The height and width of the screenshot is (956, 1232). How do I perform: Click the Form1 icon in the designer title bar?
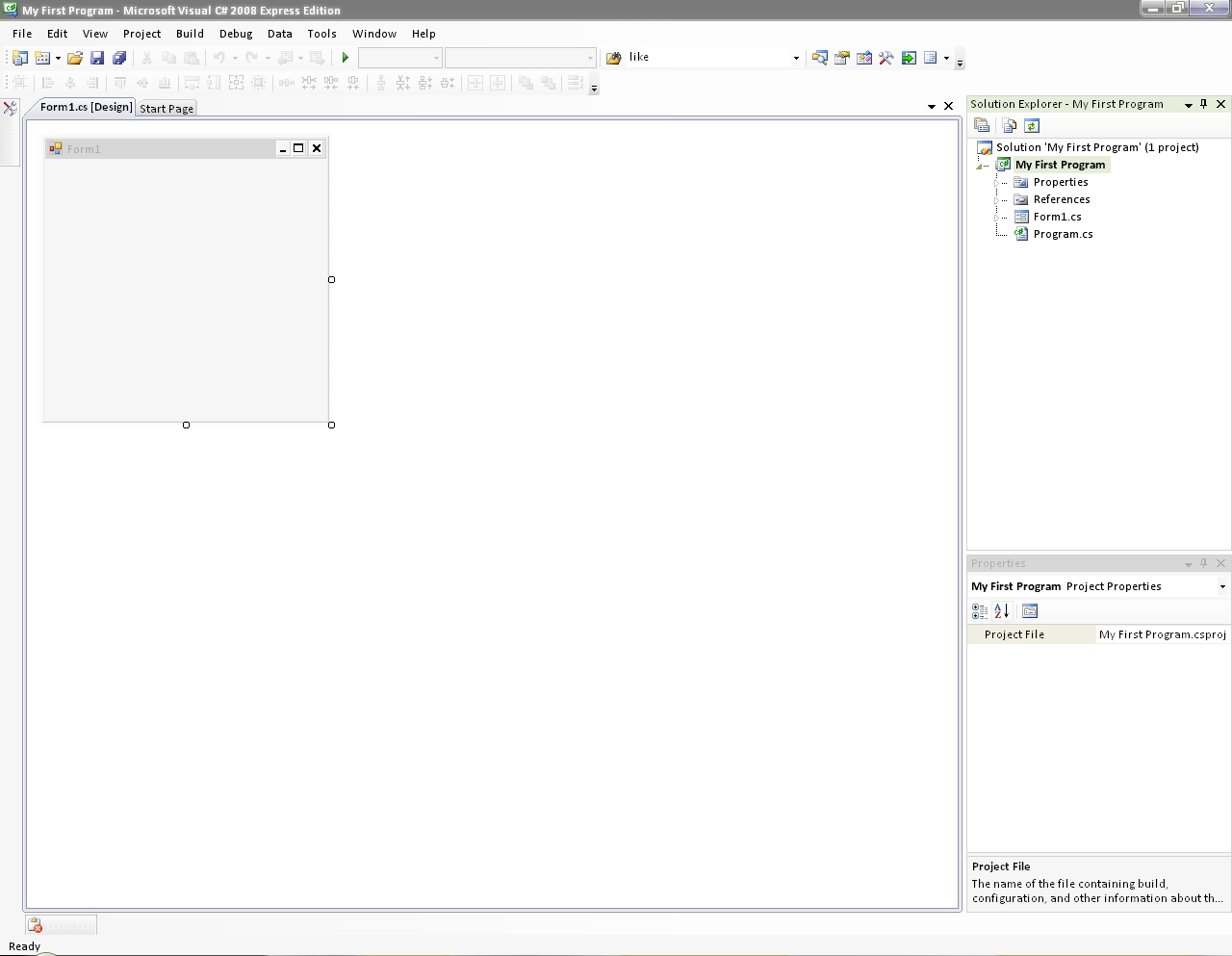(x=56, y=148)
